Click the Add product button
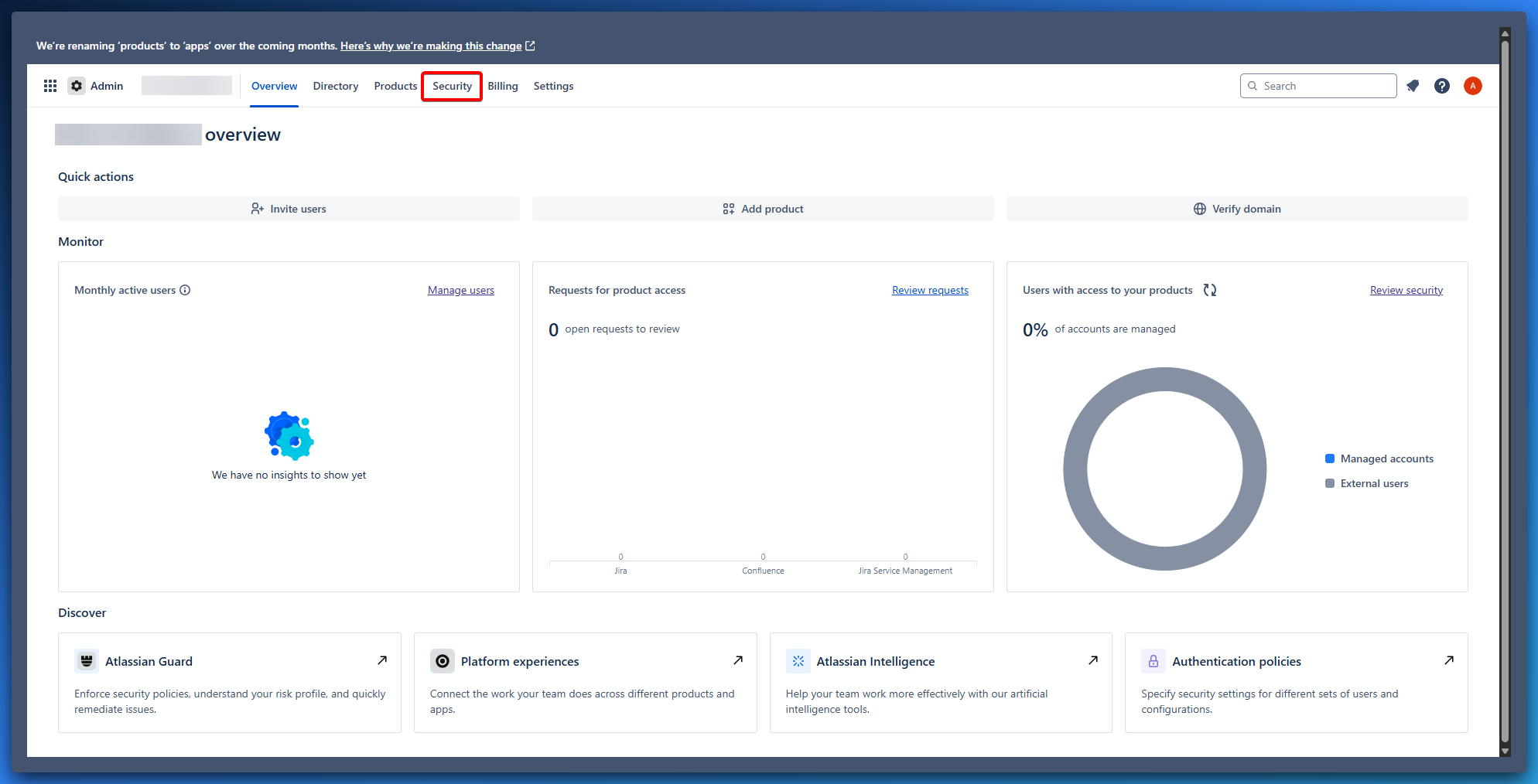Image resolution: width=1538 pixels, height=784 pixels. tap(763, 209)
